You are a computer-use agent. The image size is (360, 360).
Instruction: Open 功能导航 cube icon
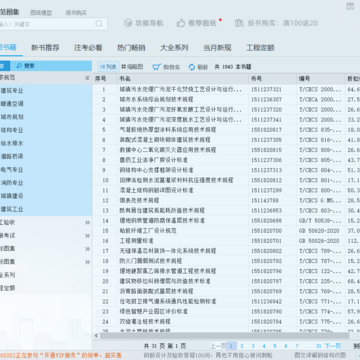(128, 23)
